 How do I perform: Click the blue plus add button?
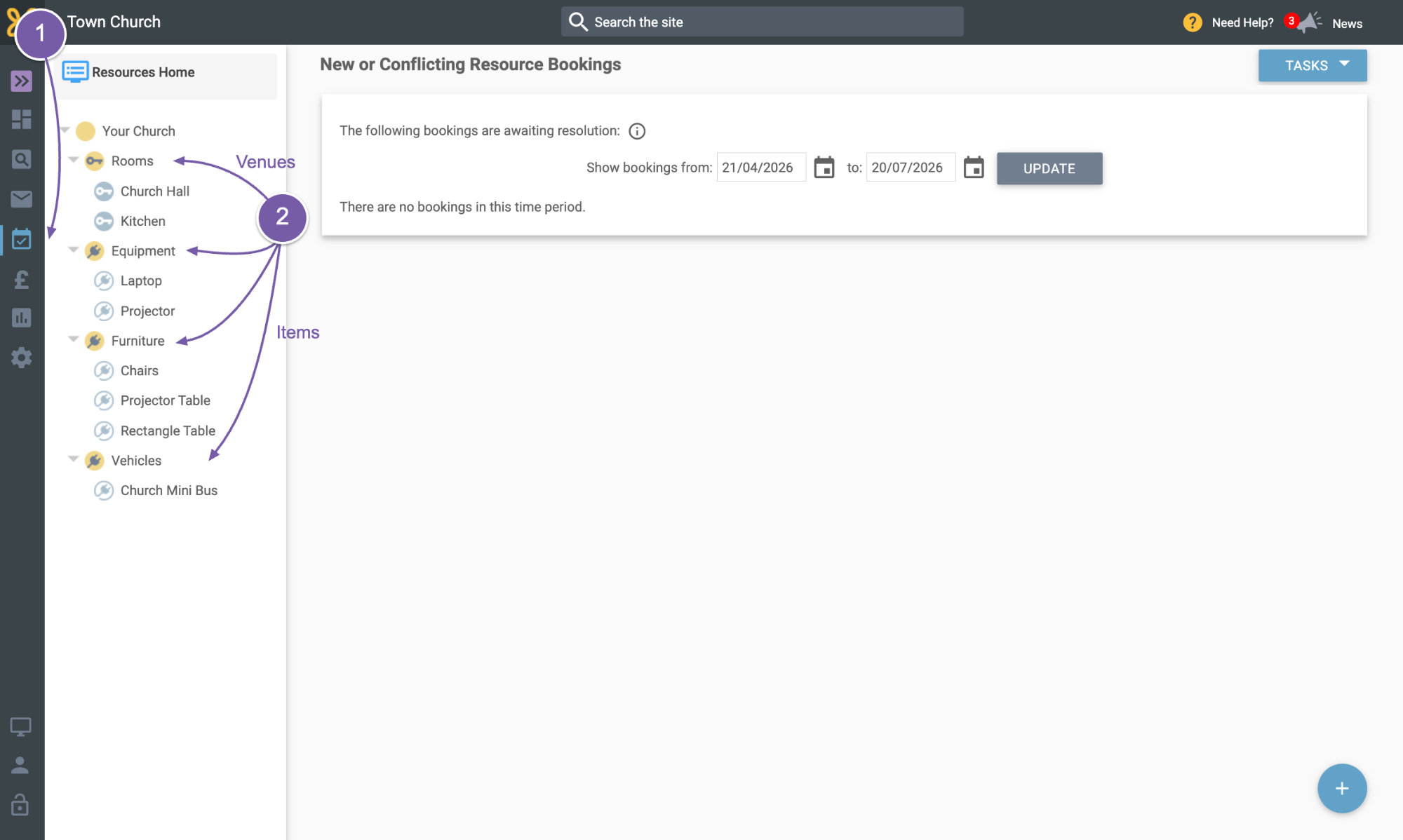click(x=1341, y=788)
